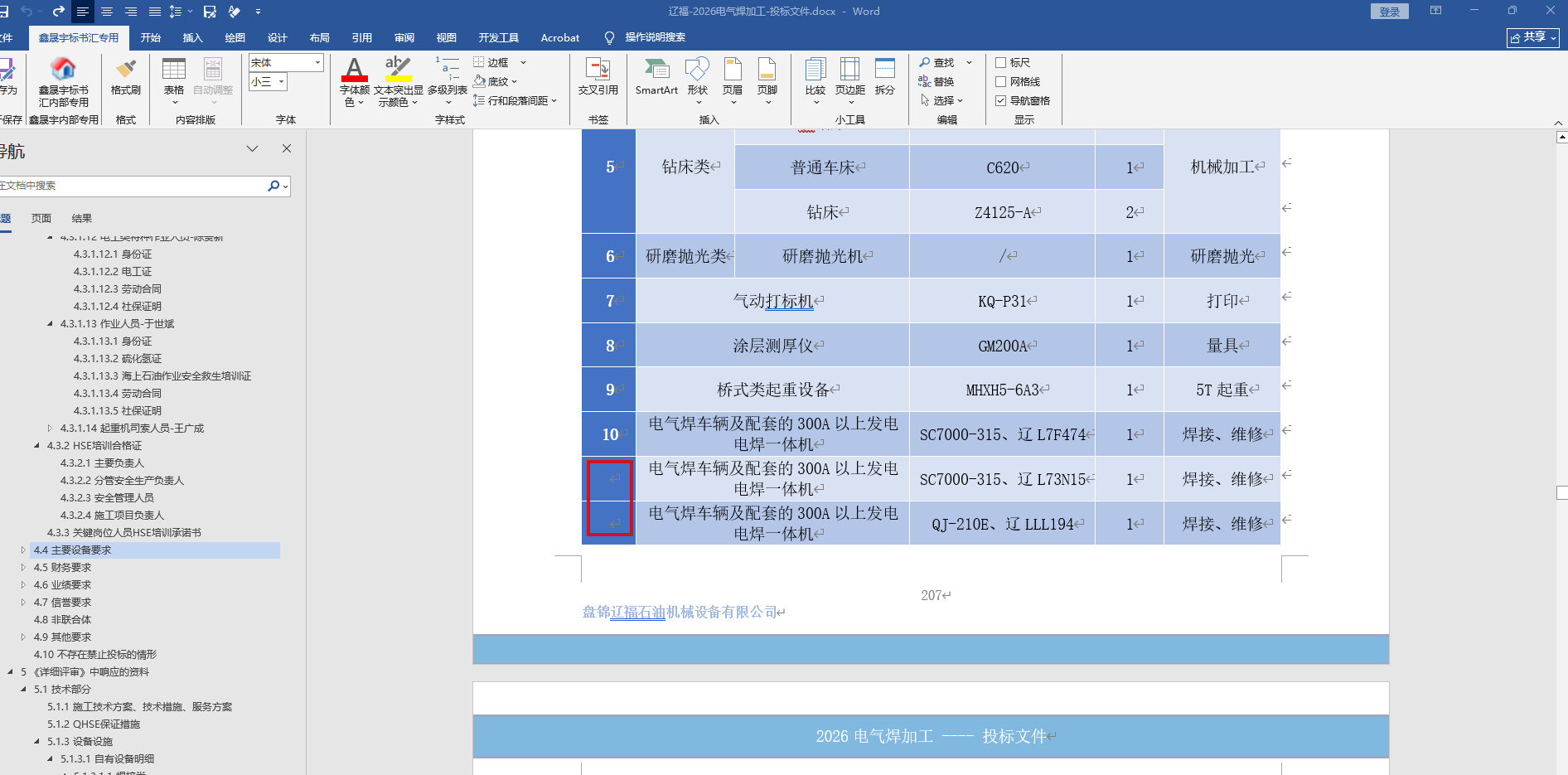Expand the 4.6 业绩要求 heading
1568x775 pixels.
coord(23,585)
